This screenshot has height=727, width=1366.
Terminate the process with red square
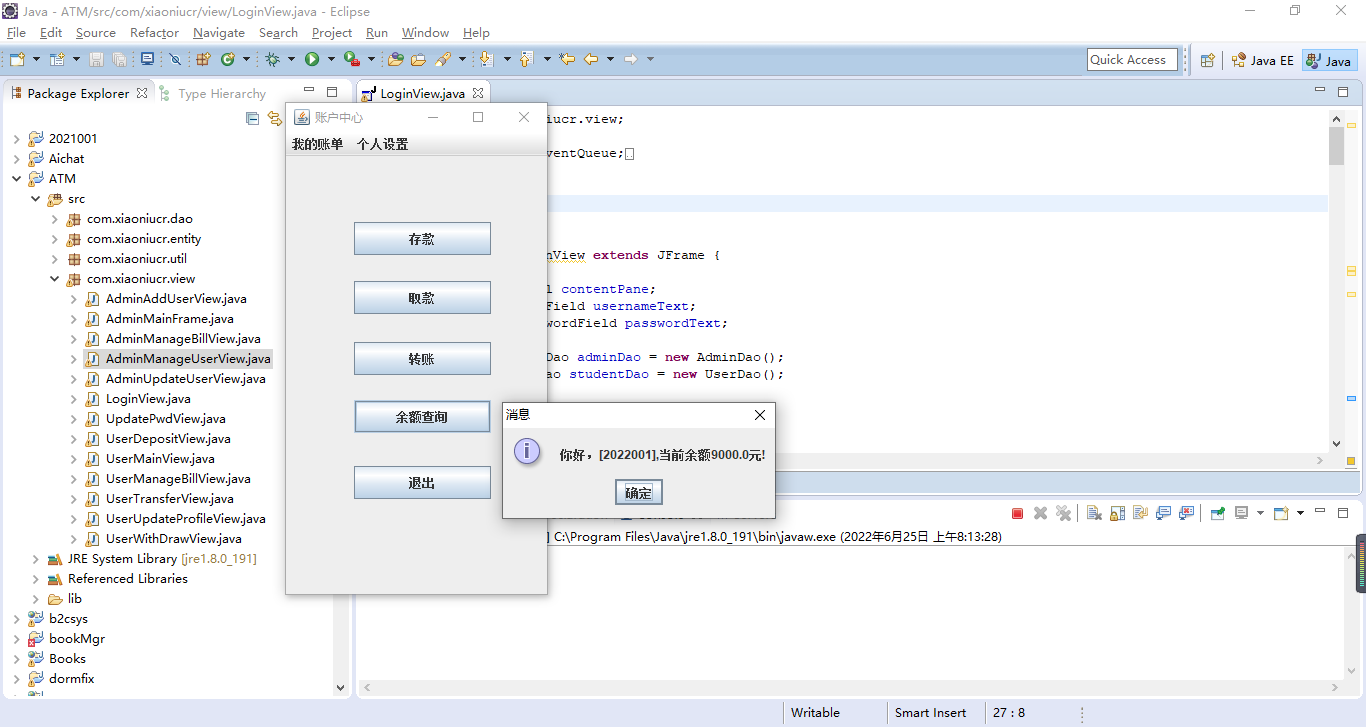[x=1017, y=513]
